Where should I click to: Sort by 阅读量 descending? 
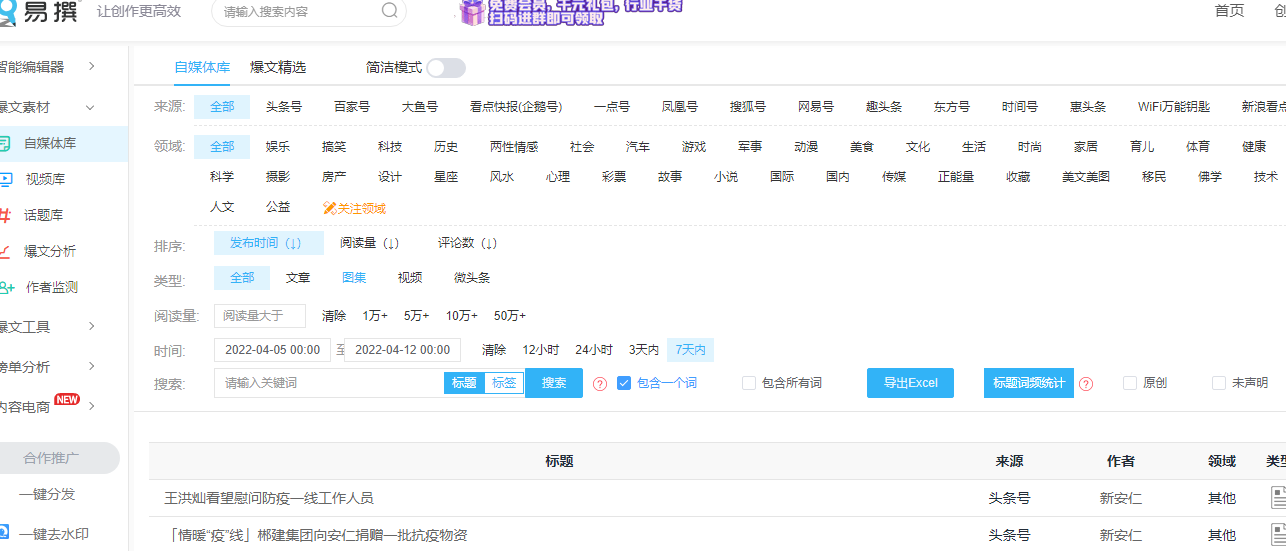click(x=370, y=243)
